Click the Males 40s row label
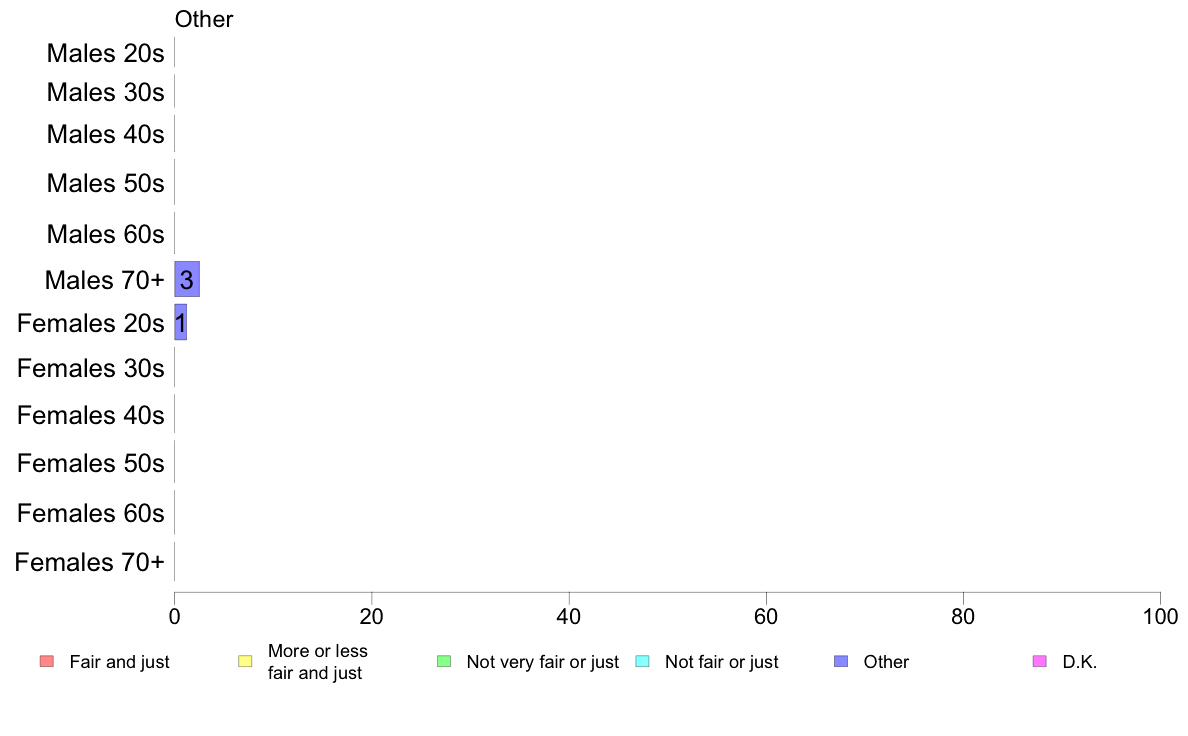Image resolution: width=1188 pixels, height=736 pixels. [105, 134]
